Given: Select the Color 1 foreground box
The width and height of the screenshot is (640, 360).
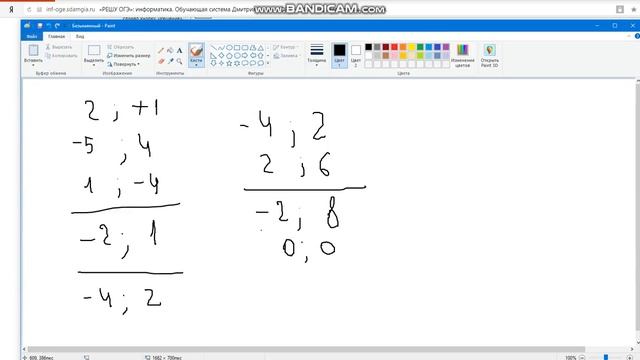Looking at the screenshot, I should 339,55.
